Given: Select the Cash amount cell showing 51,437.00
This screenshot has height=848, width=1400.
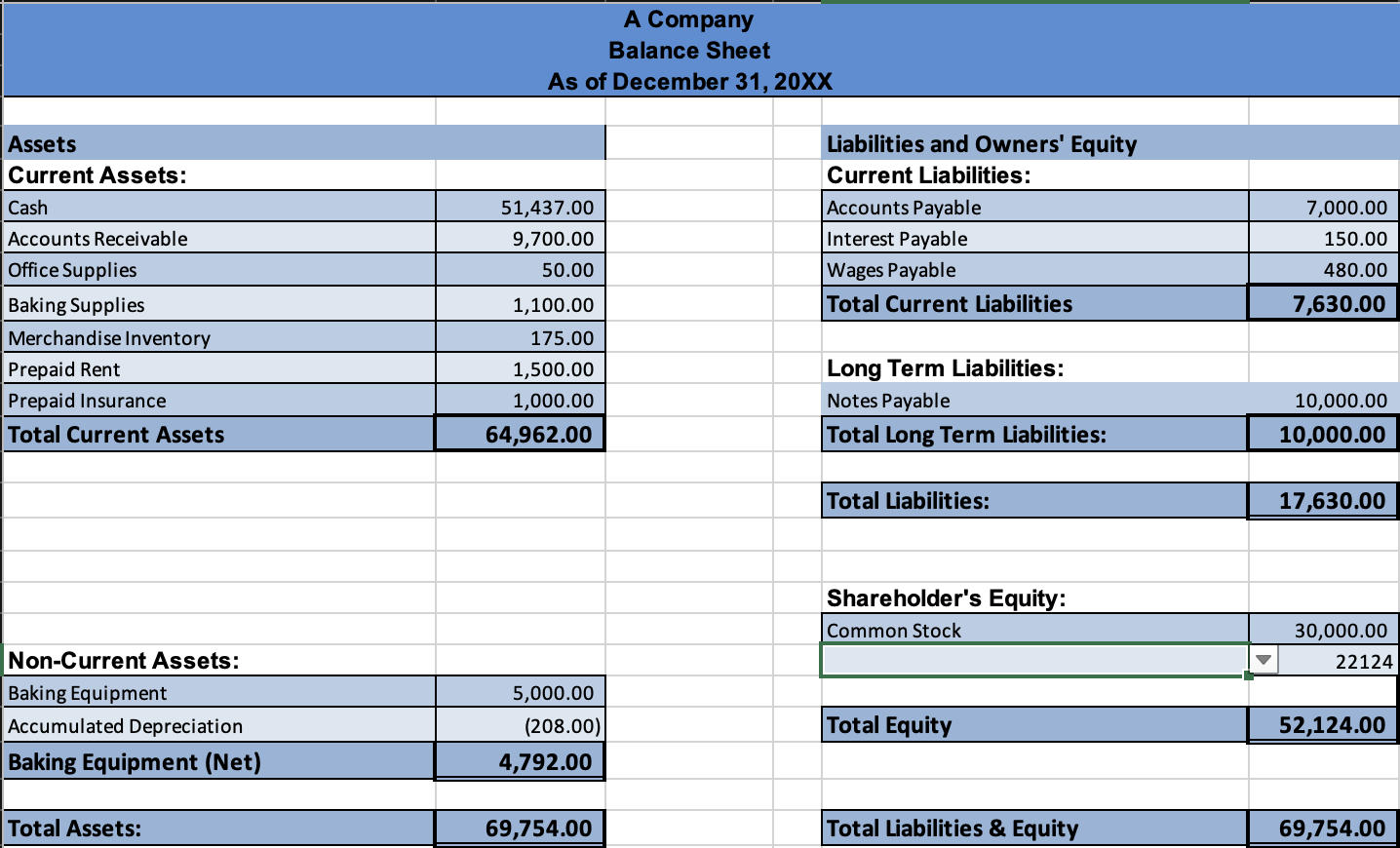Looking at the screenshot, I should [x=520, y=207].
